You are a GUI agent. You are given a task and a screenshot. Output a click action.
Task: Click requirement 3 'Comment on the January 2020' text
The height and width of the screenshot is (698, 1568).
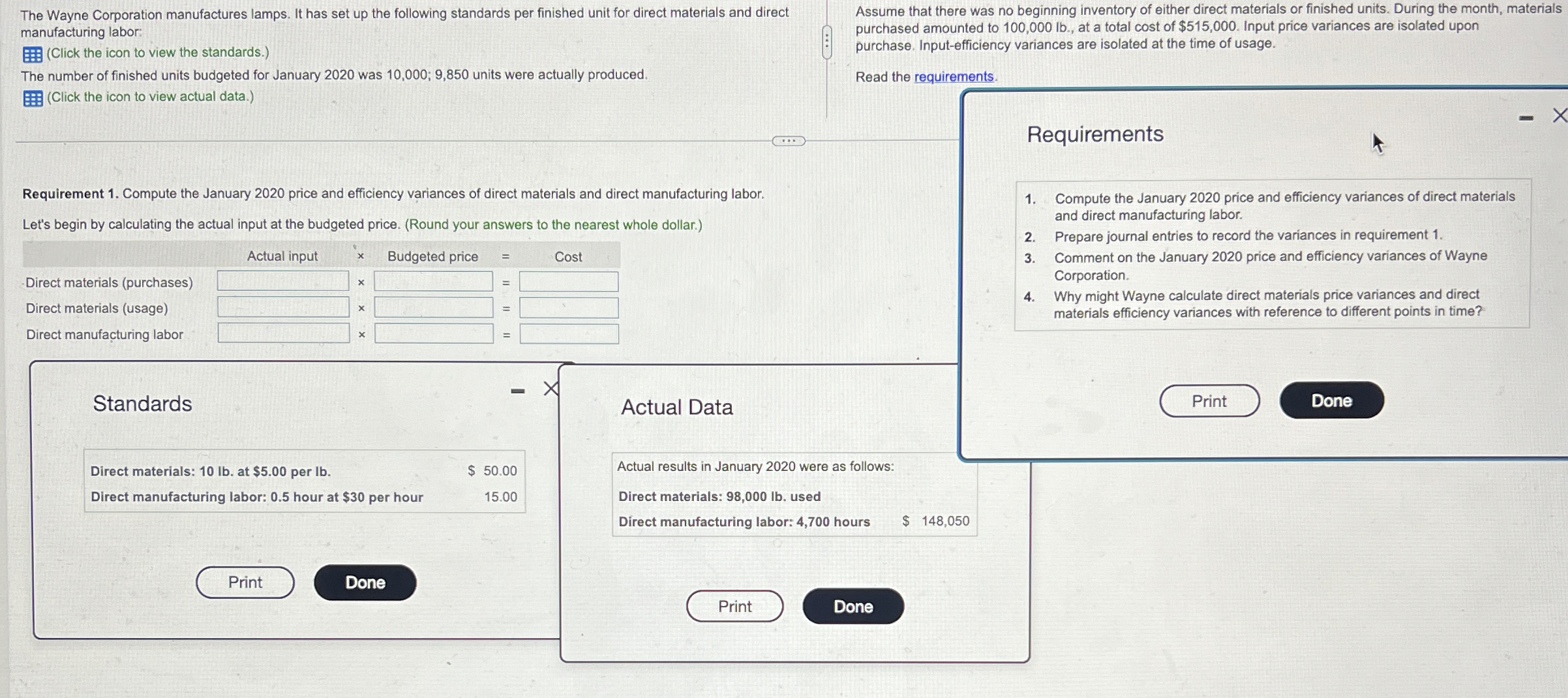coord(1271,266)
